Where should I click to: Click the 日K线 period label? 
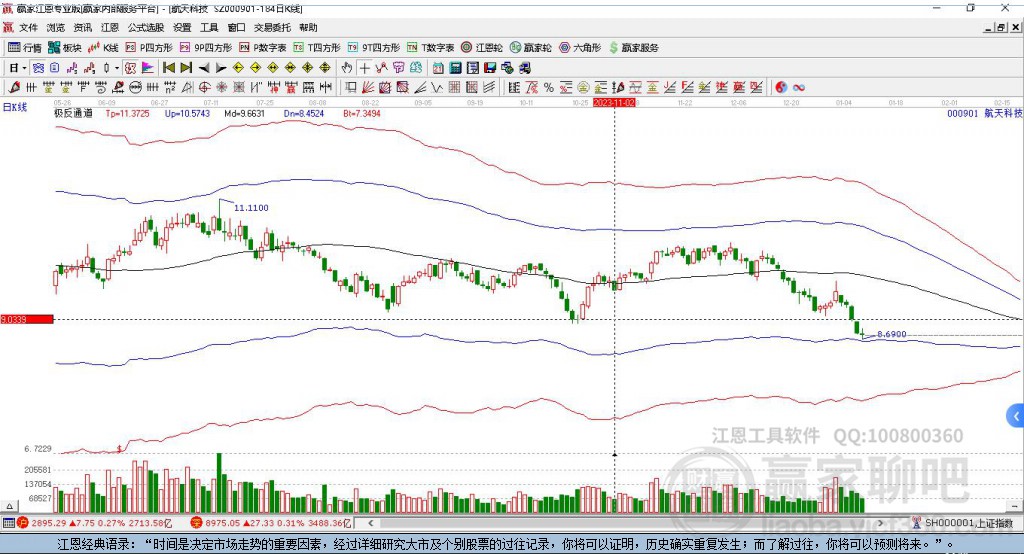(x=14, y=108)
